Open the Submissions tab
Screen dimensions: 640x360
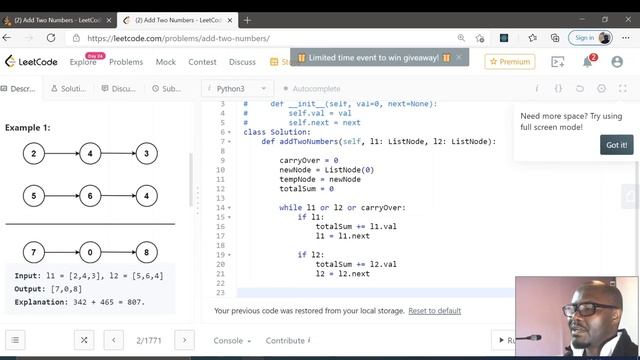166,89
